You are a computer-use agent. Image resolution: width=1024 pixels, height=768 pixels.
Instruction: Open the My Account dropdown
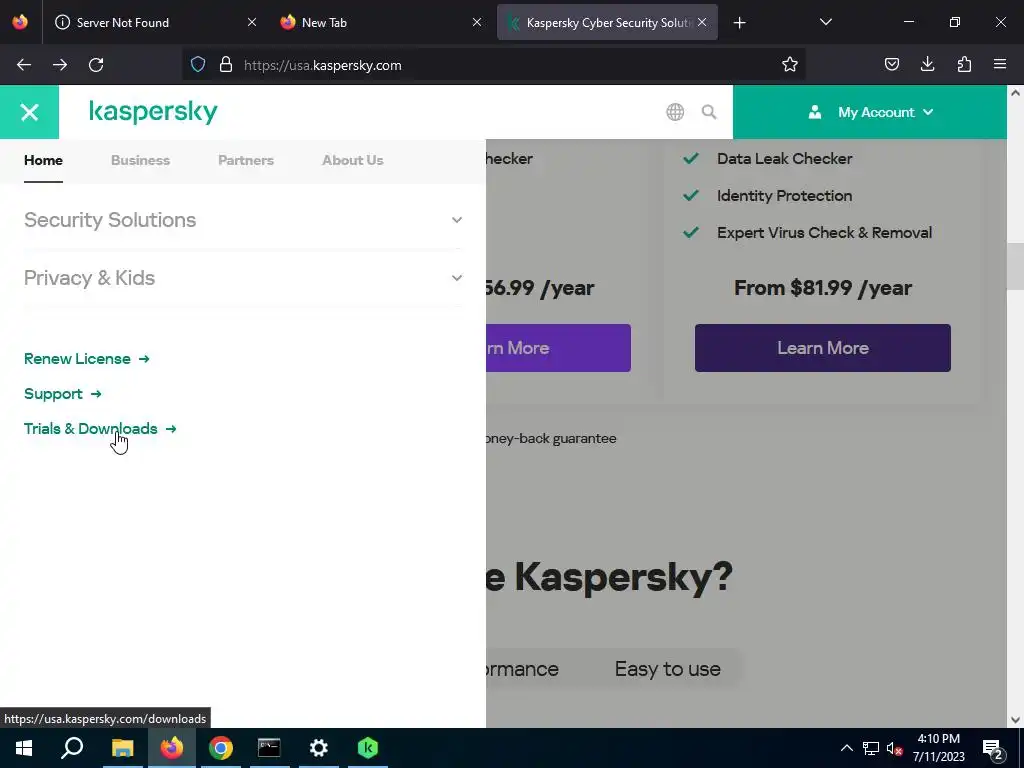click(870, 112)
